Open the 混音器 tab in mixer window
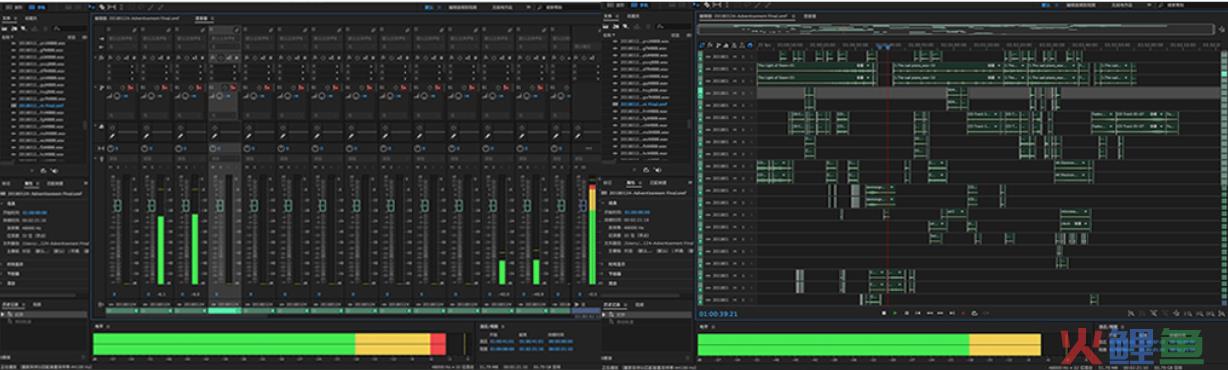This screenshot has width=1228, height=370. tap(202, 17)
